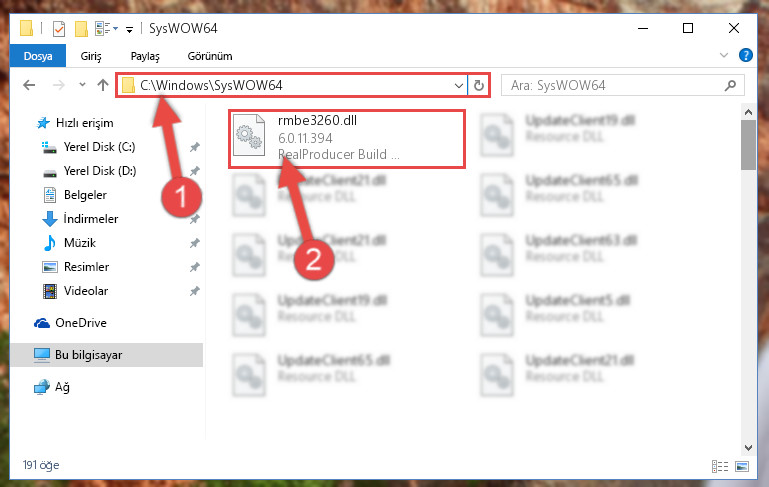The image size is (769, 487).
Task: Click the Back navigation arrow
Action: click(x=29, y=85)
